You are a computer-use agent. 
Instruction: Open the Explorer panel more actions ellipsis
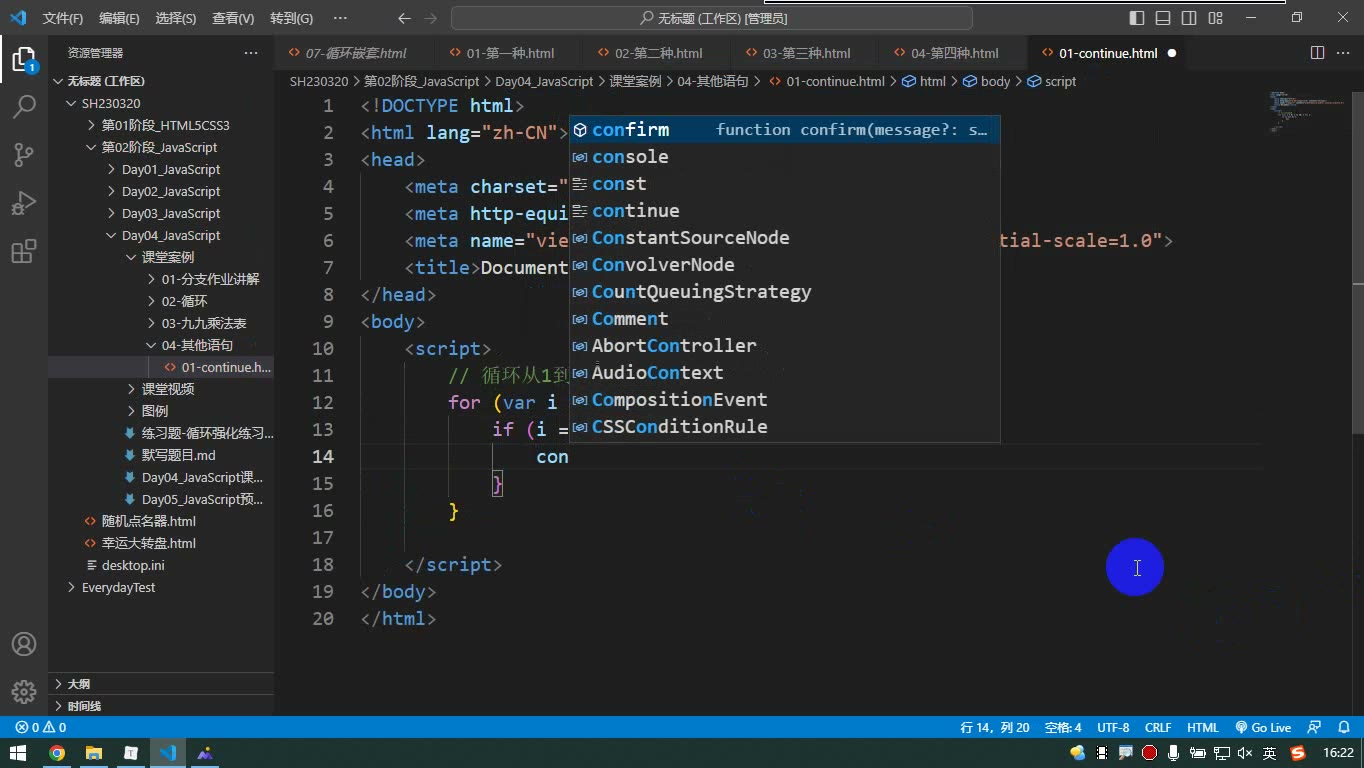click(250, 53)
